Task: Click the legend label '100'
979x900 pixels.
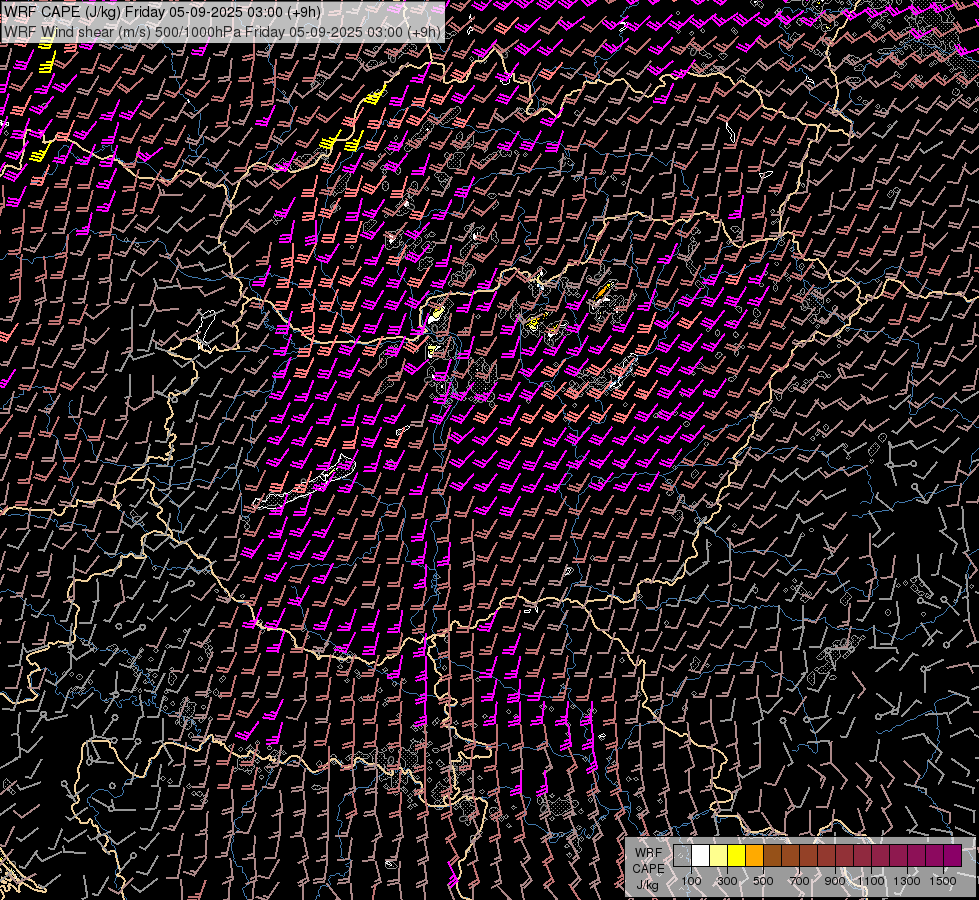Action: tap(691, 881)
